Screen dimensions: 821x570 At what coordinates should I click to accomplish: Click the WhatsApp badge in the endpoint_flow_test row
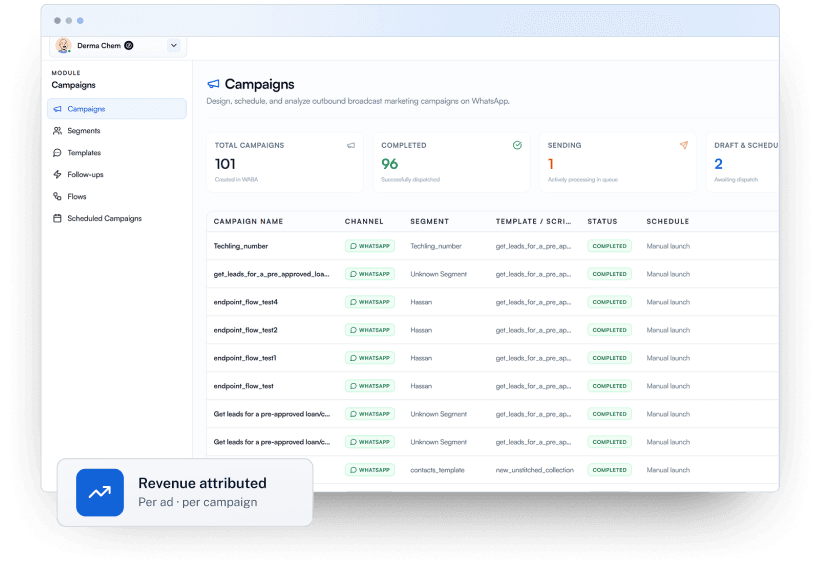click(x=370, y=386)
